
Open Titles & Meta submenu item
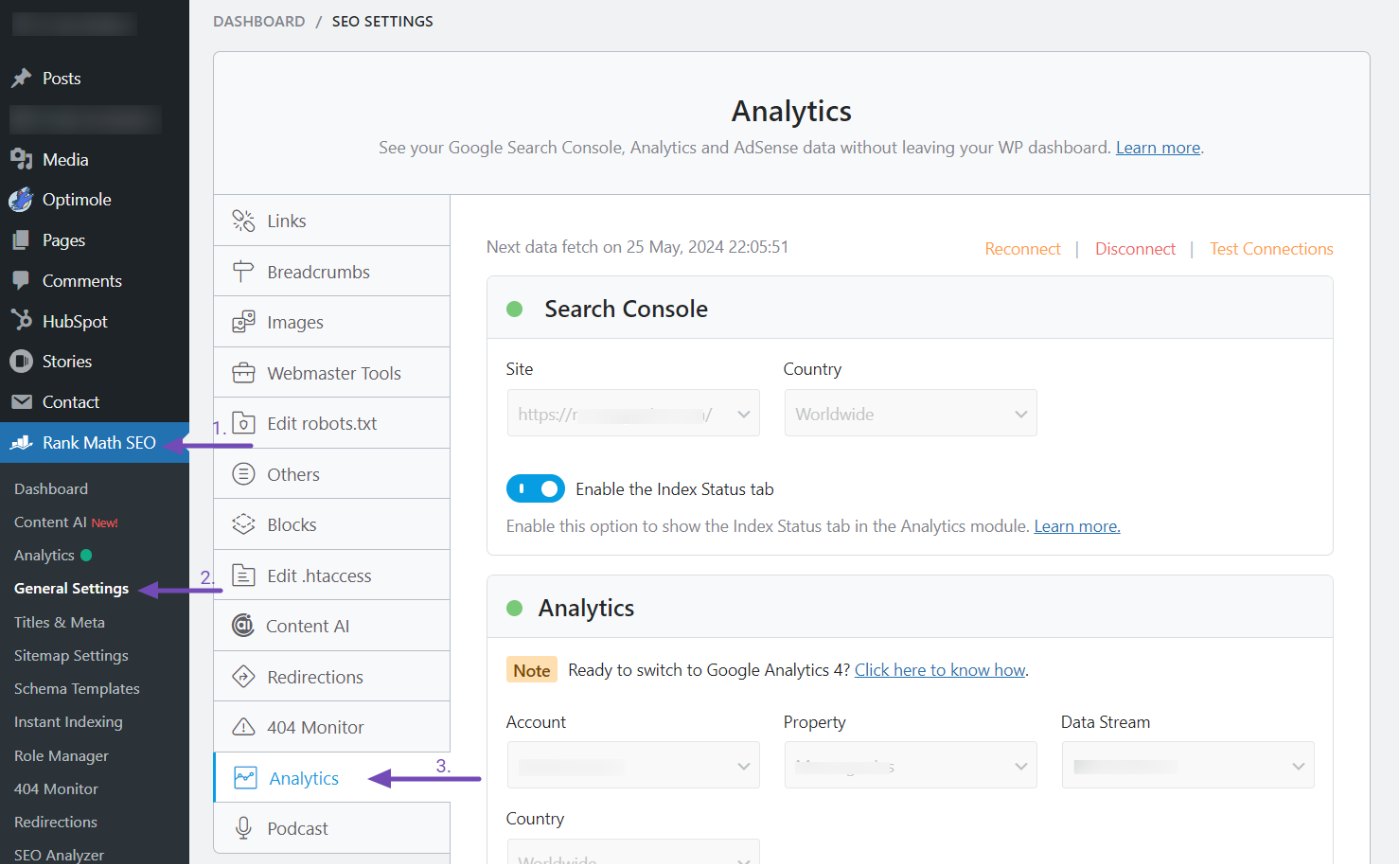pyautogui.click(x=59, y=622)
